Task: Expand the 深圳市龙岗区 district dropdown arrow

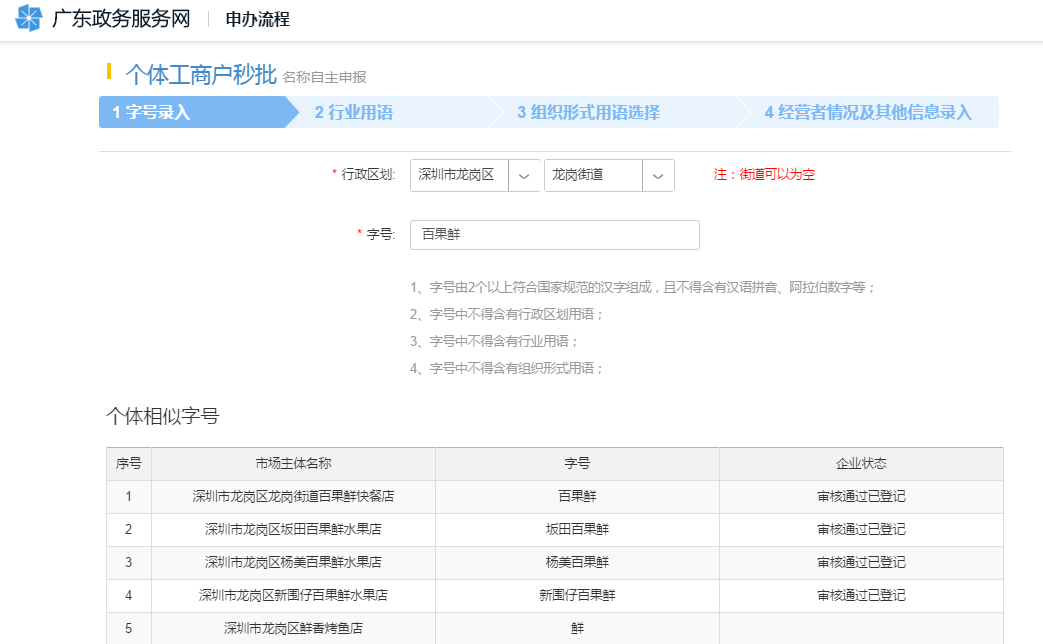Action: pyautogui.click(x=524, y=175)
